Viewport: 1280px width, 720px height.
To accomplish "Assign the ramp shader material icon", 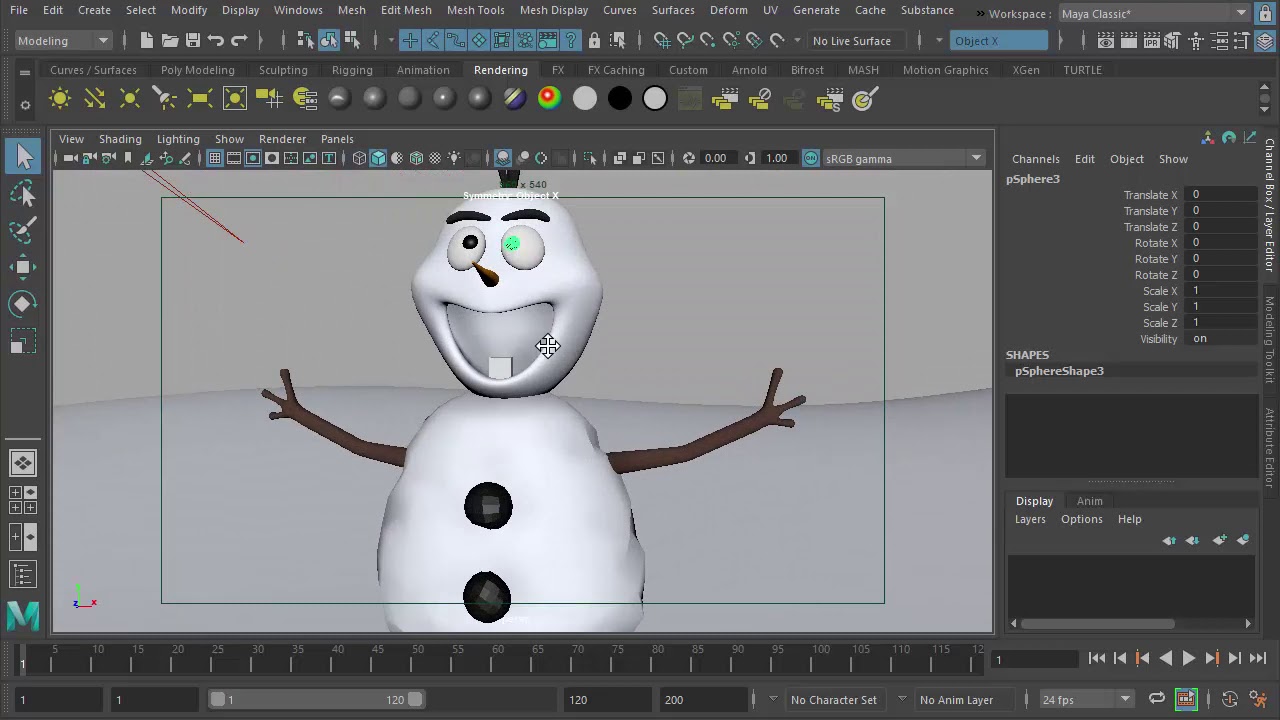I will tap(549, 98).
